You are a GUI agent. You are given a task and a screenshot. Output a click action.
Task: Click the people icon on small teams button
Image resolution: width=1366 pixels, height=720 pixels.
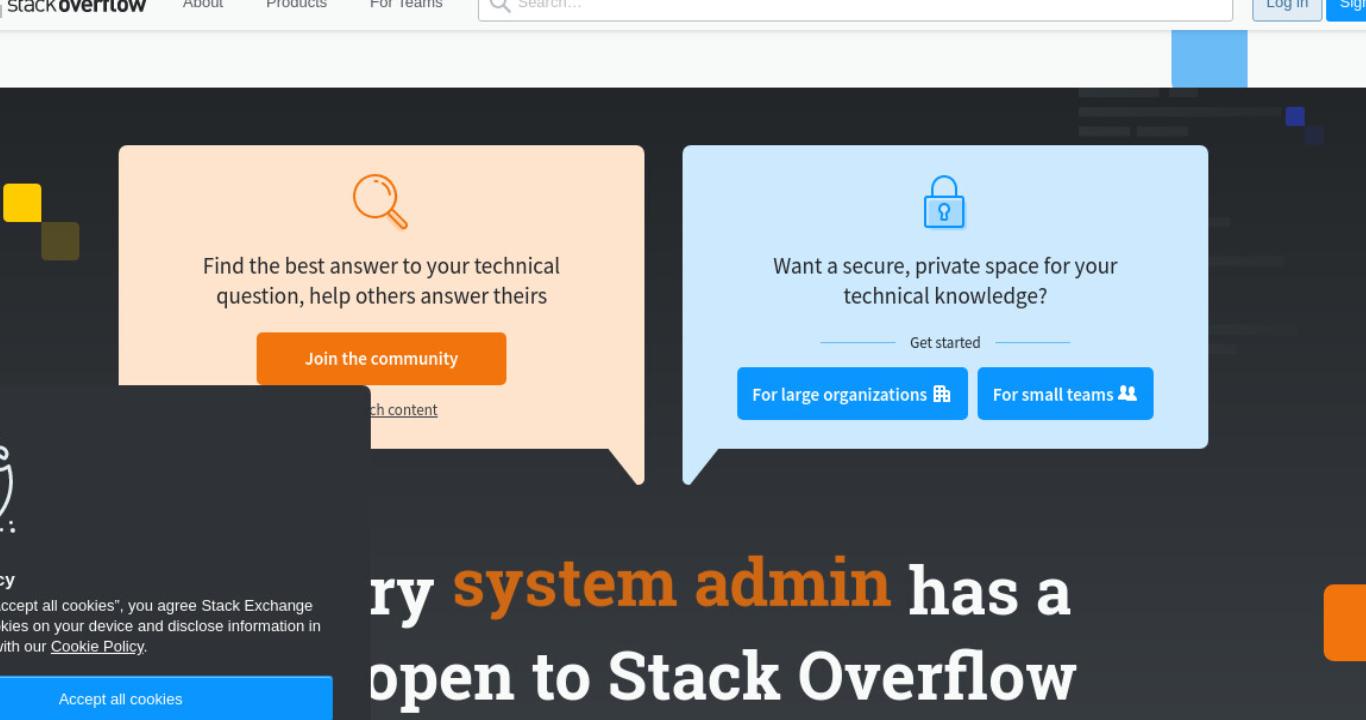[x=1128, y=394]
